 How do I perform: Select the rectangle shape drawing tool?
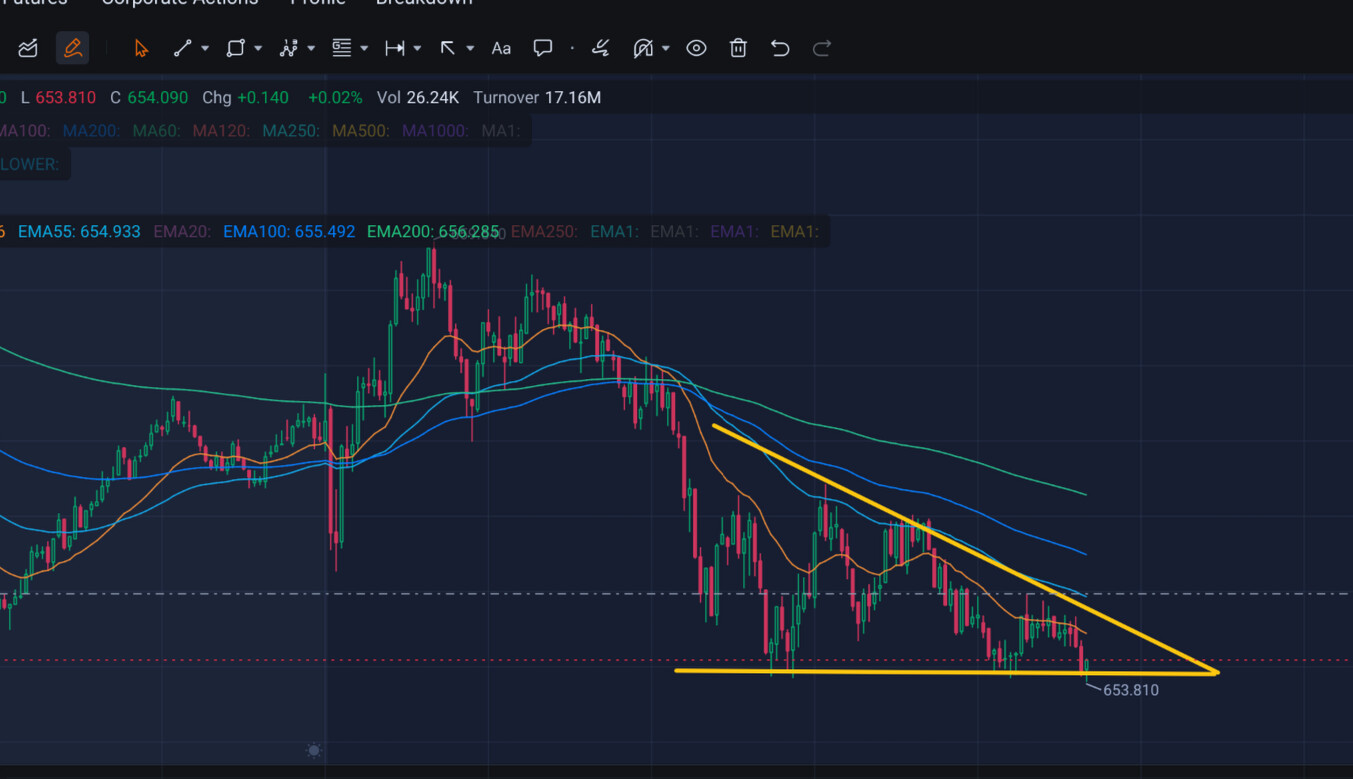point(236,48)
